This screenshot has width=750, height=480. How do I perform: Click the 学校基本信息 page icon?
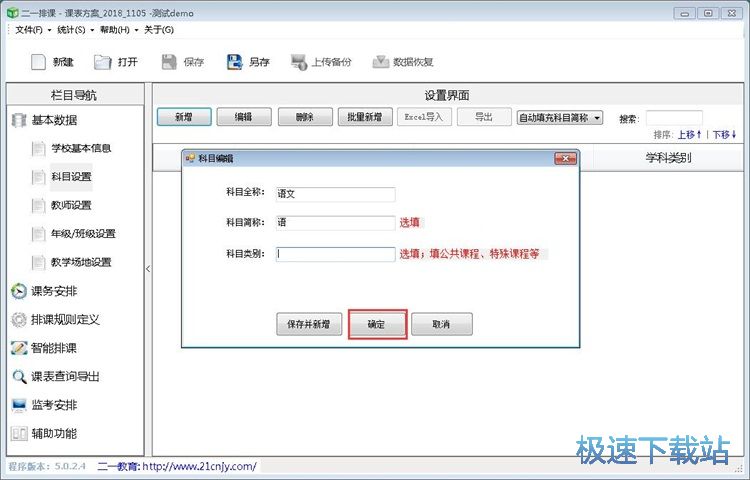point(38,149)
